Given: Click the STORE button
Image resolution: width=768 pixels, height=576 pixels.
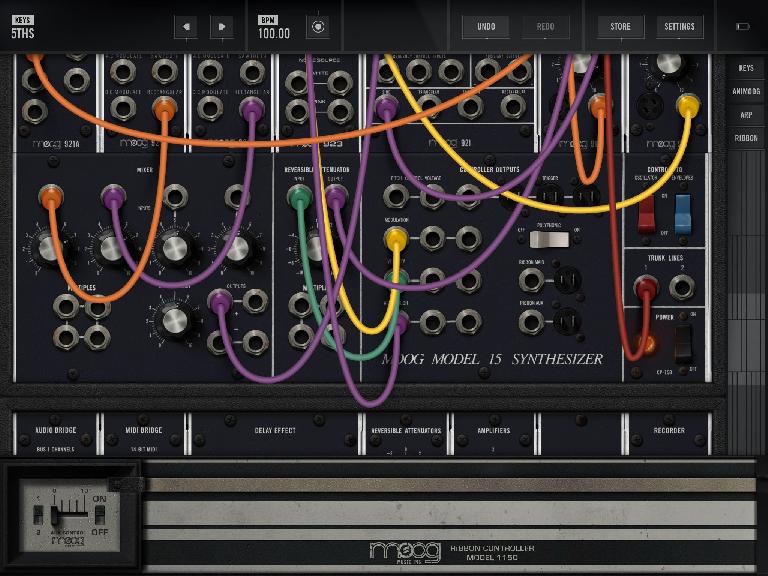Looking at the screenshot, I should click(x=621, y=26).
